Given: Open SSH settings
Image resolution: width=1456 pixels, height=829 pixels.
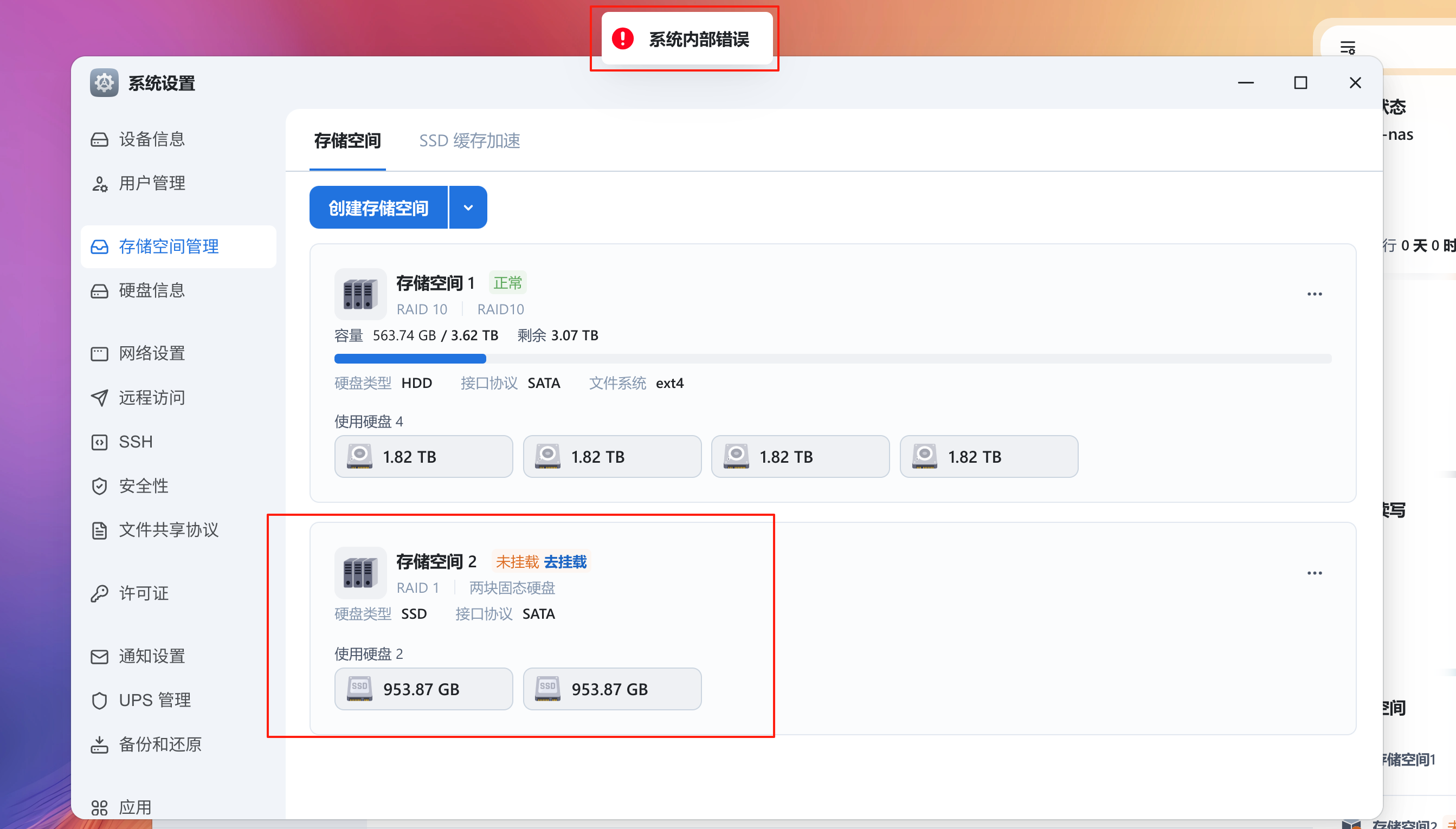Looking at the screenshot, I should point(136,442).
